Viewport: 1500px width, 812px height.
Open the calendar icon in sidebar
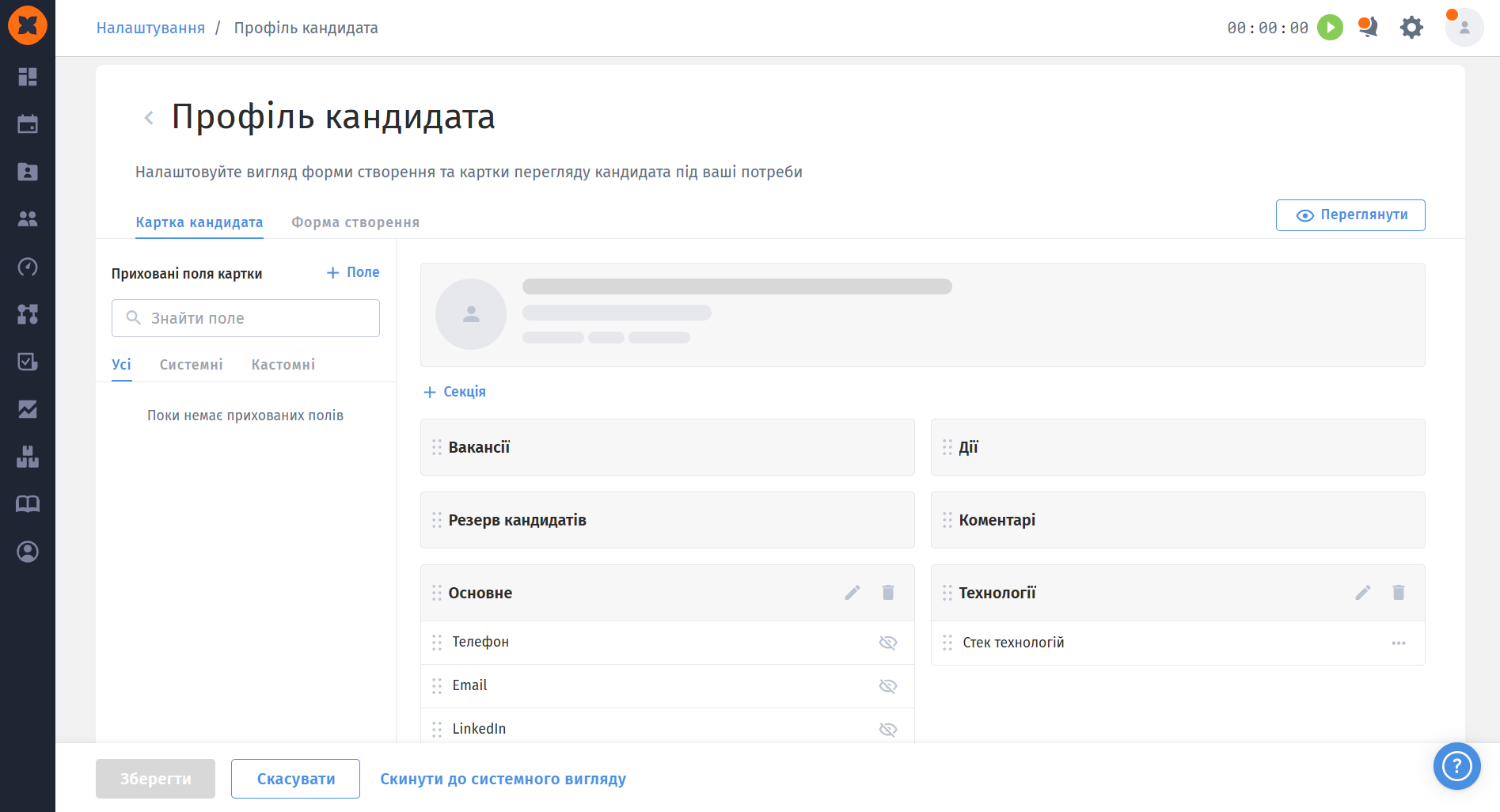[28, 124]
